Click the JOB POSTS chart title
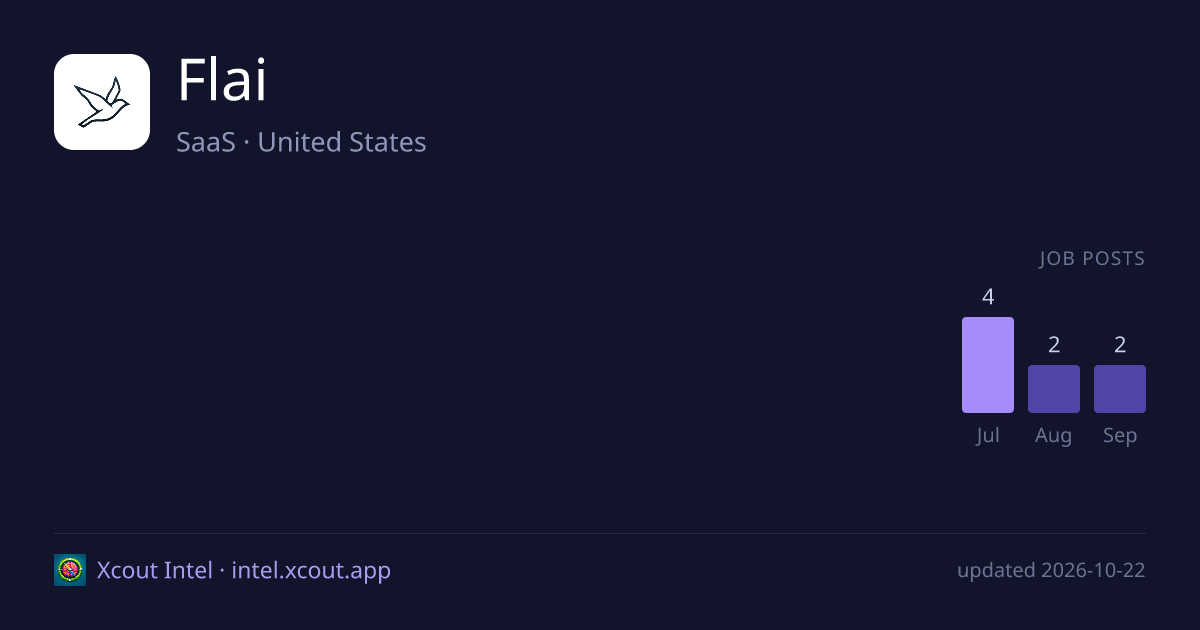 1092,259
